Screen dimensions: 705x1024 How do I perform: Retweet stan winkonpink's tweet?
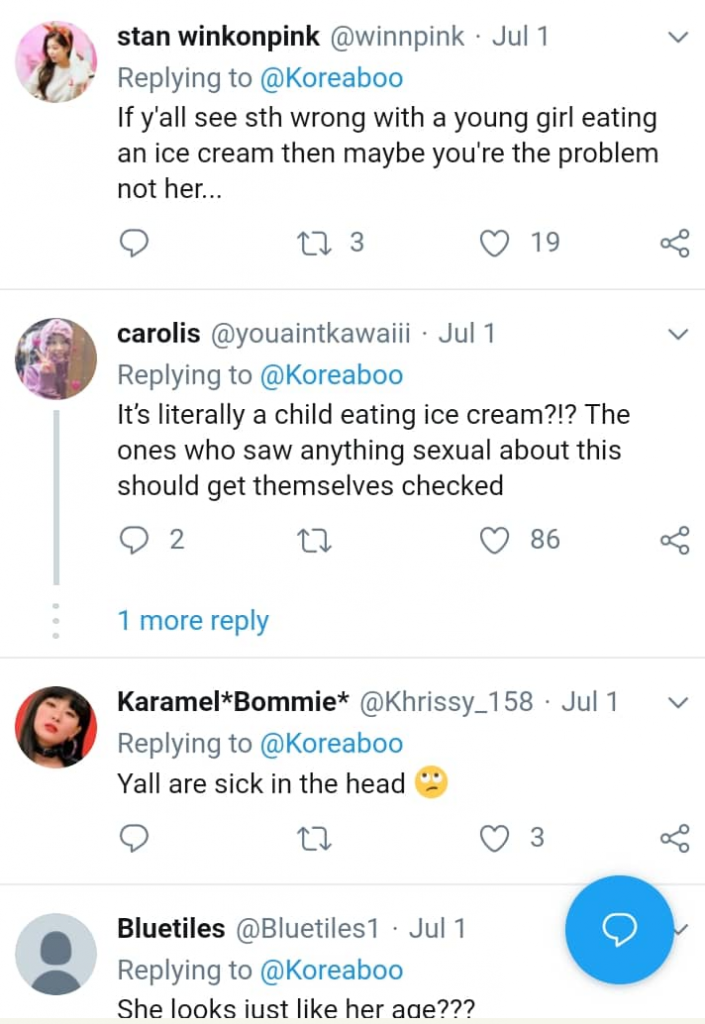[314, 243]
